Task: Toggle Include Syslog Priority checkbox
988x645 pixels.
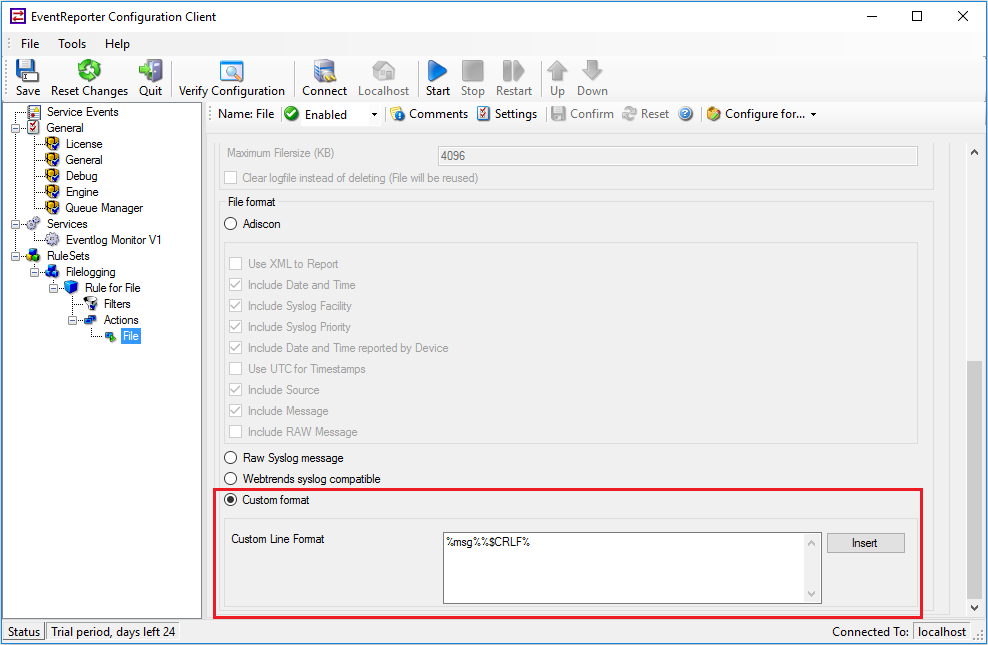Action: tap(236, 326)
